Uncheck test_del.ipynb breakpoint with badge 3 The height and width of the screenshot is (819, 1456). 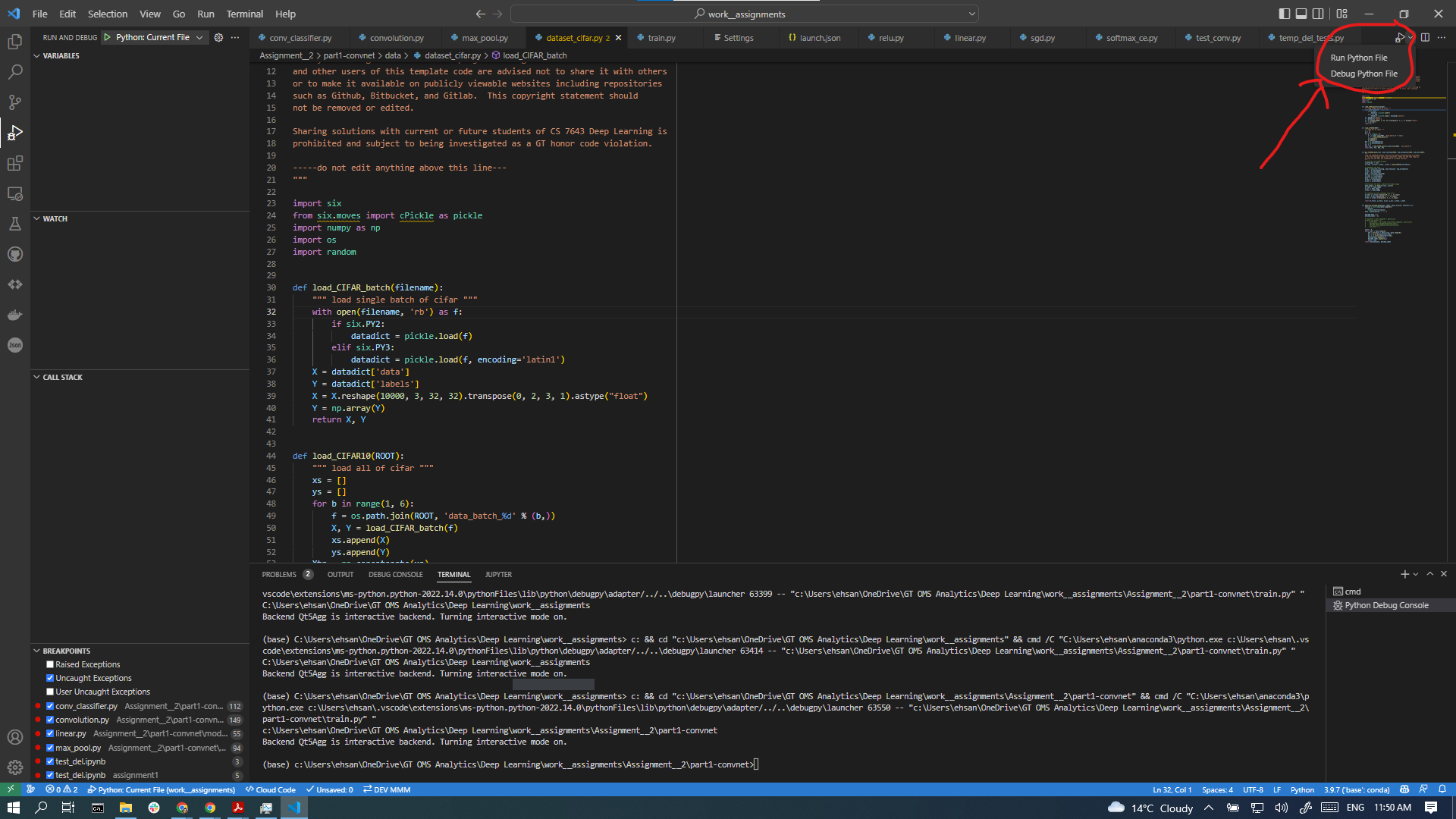[50, 761]
